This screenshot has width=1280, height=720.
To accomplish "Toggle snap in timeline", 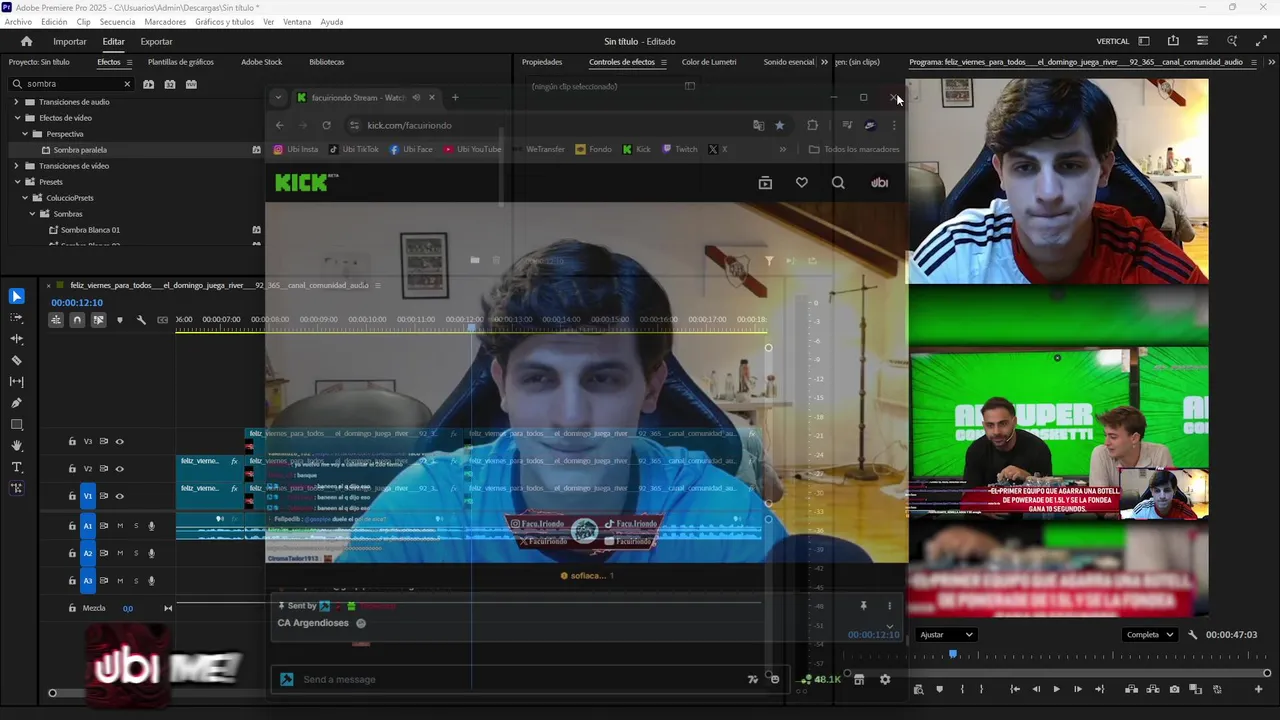I will (x=77, y=320).
